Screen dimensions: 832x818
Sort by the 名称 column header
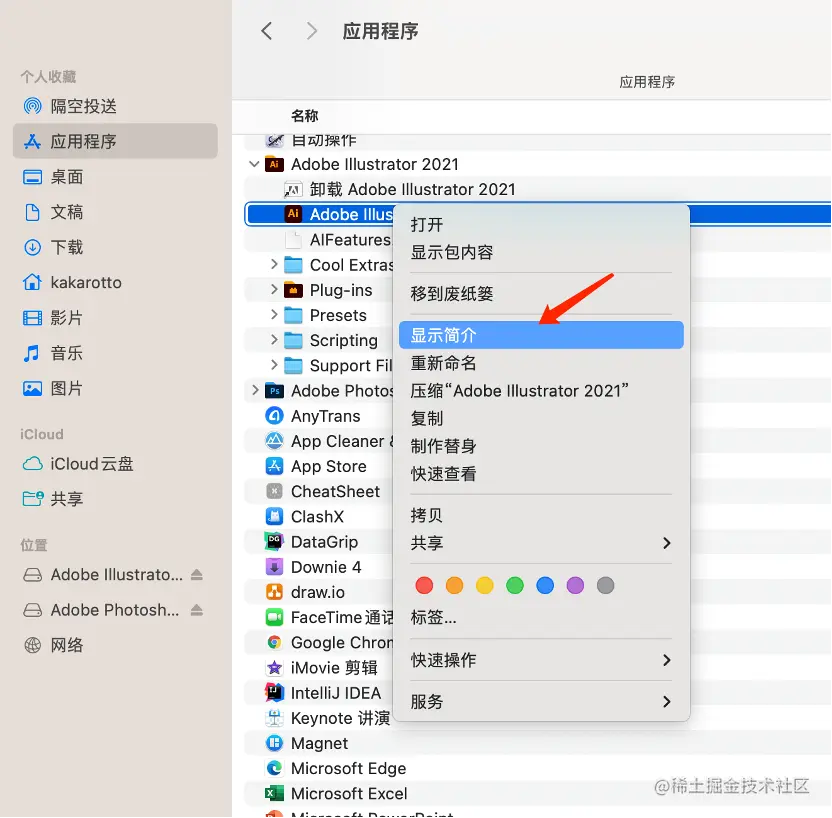305,116
